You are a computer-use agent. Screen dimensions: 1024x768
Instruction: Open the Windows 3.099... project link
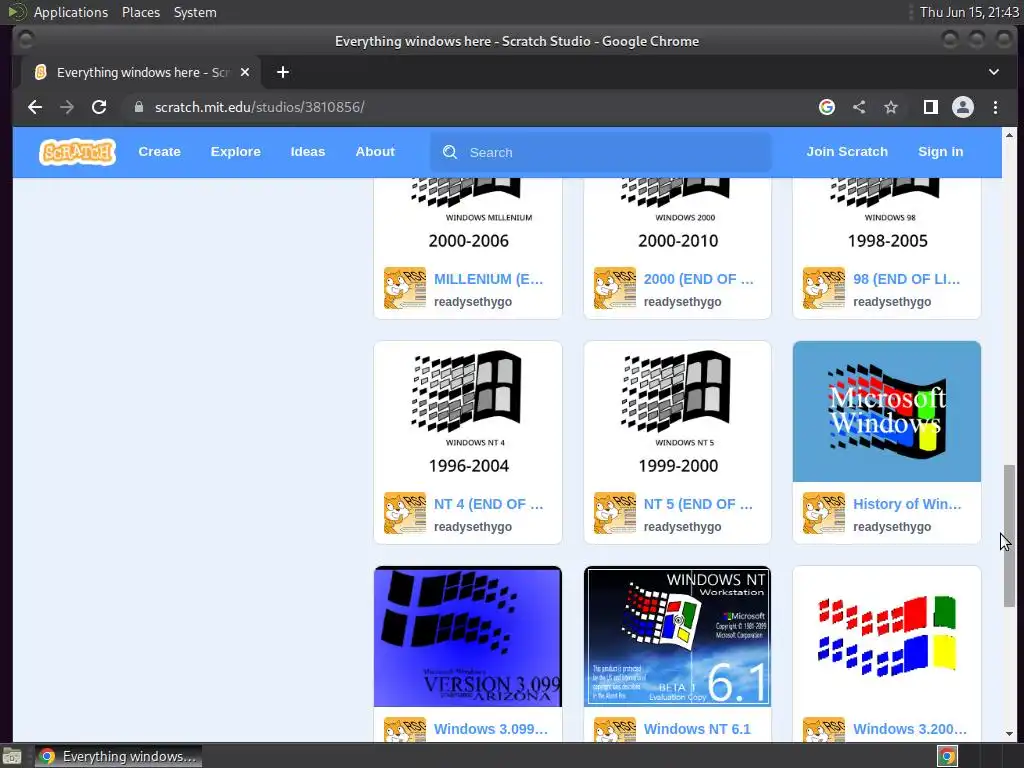(490, 729)
